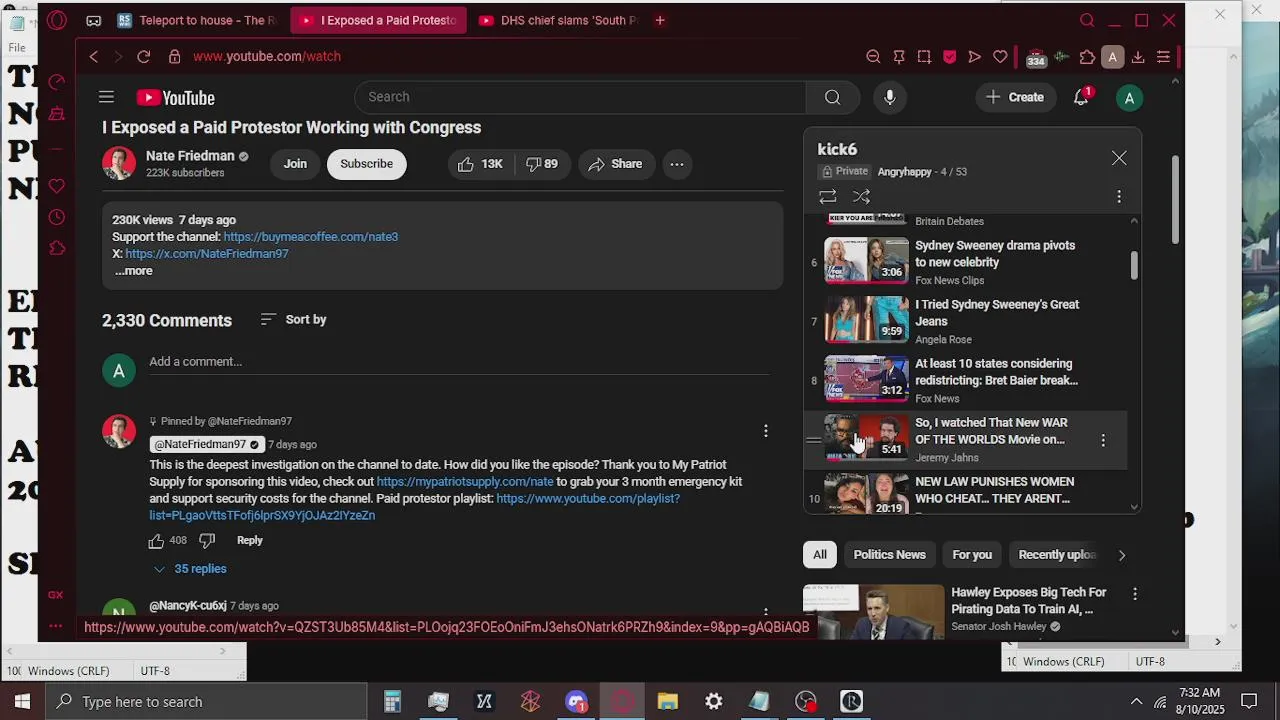Subscribe to Nate Friedman's channel
The height and width of the screenshot is (720, 1280).
(366, 164)
